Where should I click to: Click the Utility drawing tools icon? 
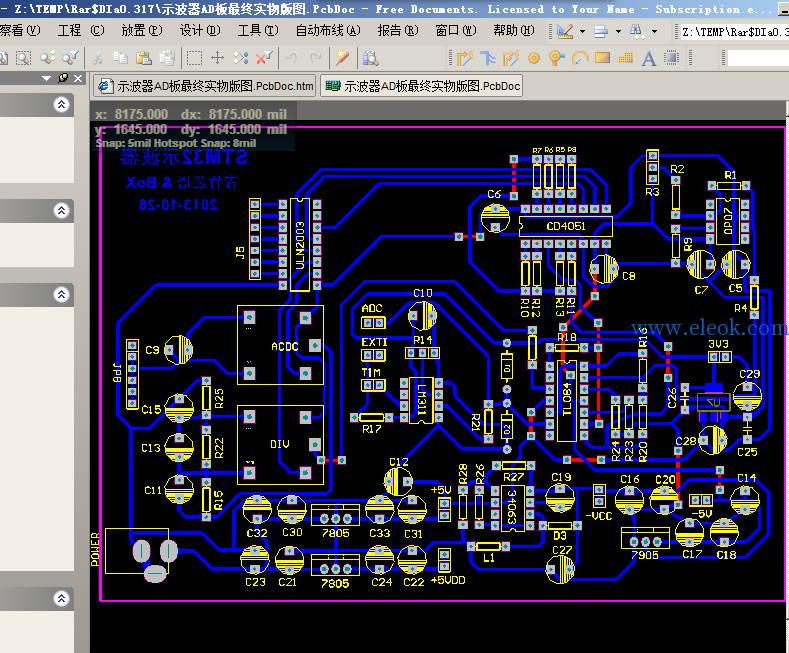click(565, 32)
